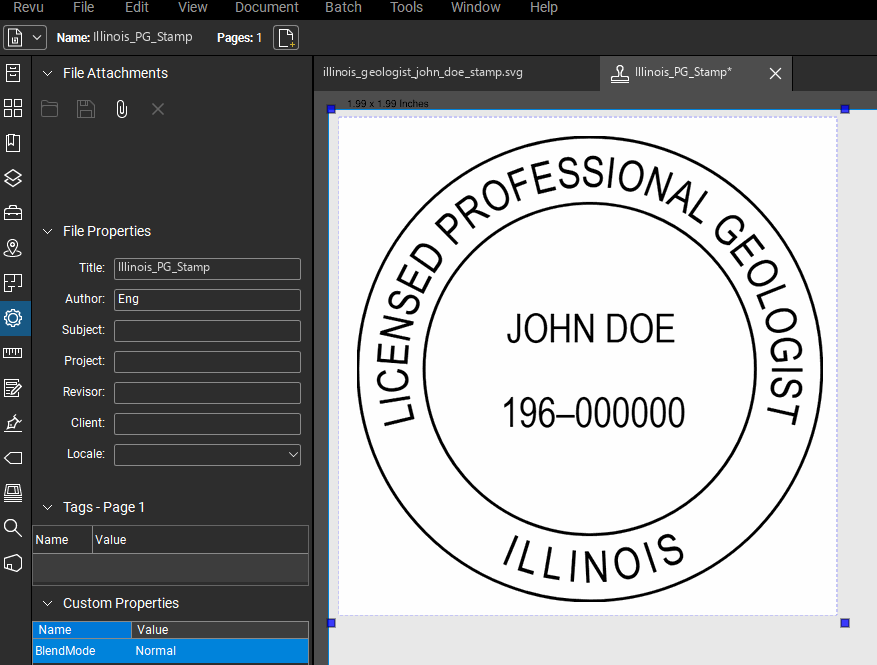Screen dimensions: 877x665
Task: Click Custom Properties Name column header
Action: pyautogui.click(x=82, y=630)
